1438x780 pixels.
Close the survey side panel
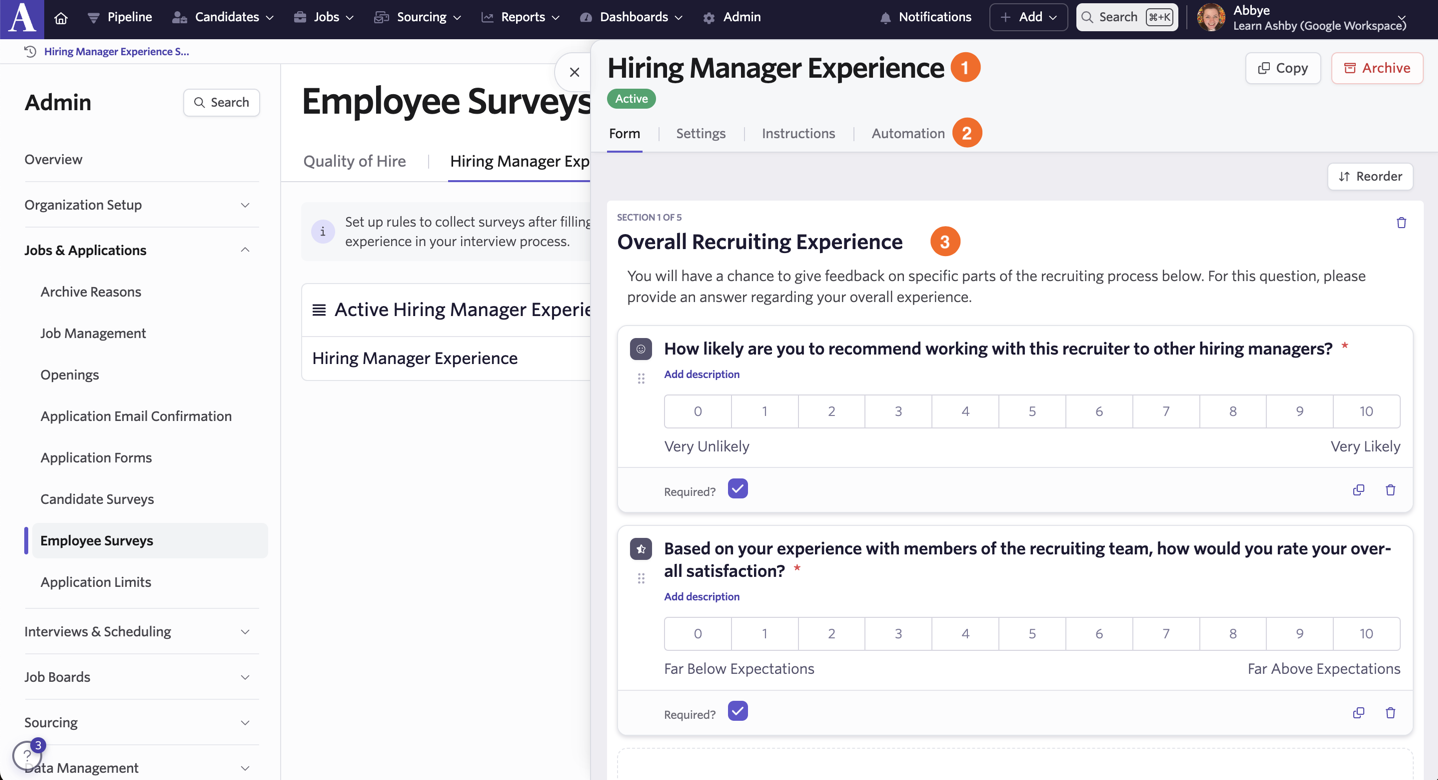(574, 72)
